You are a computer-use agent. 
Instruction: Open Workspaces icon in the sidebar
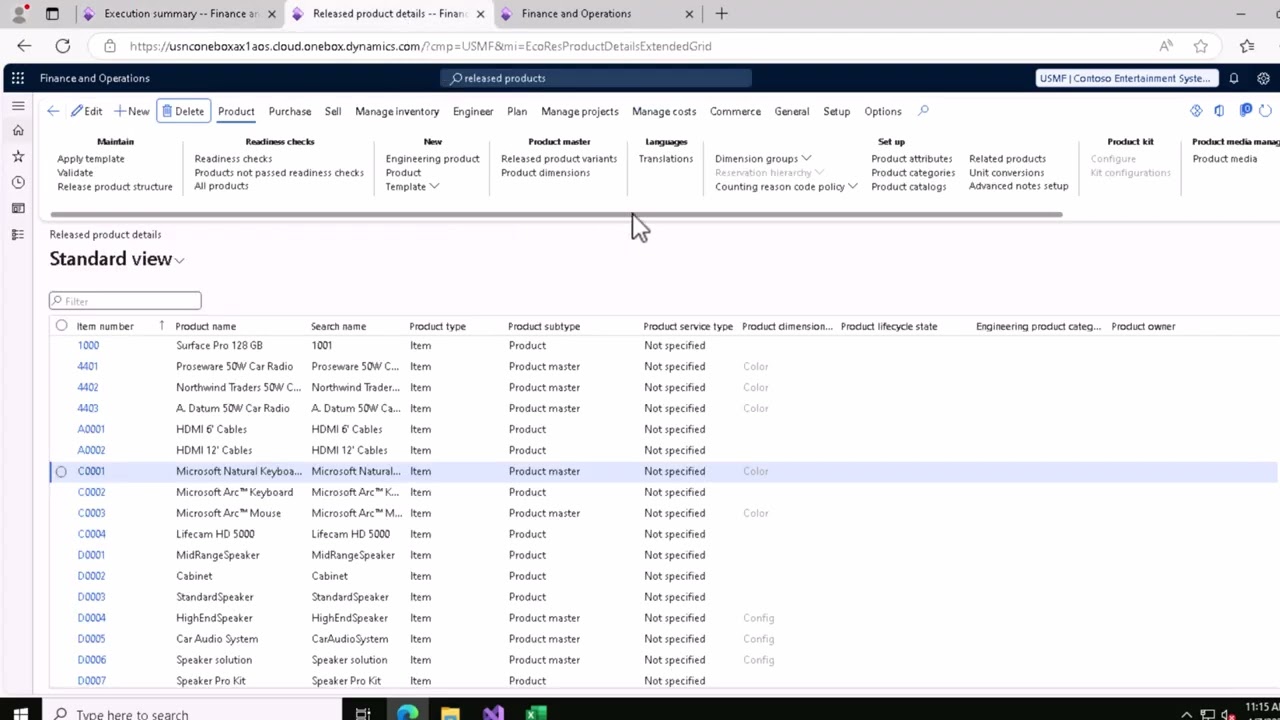18,208
